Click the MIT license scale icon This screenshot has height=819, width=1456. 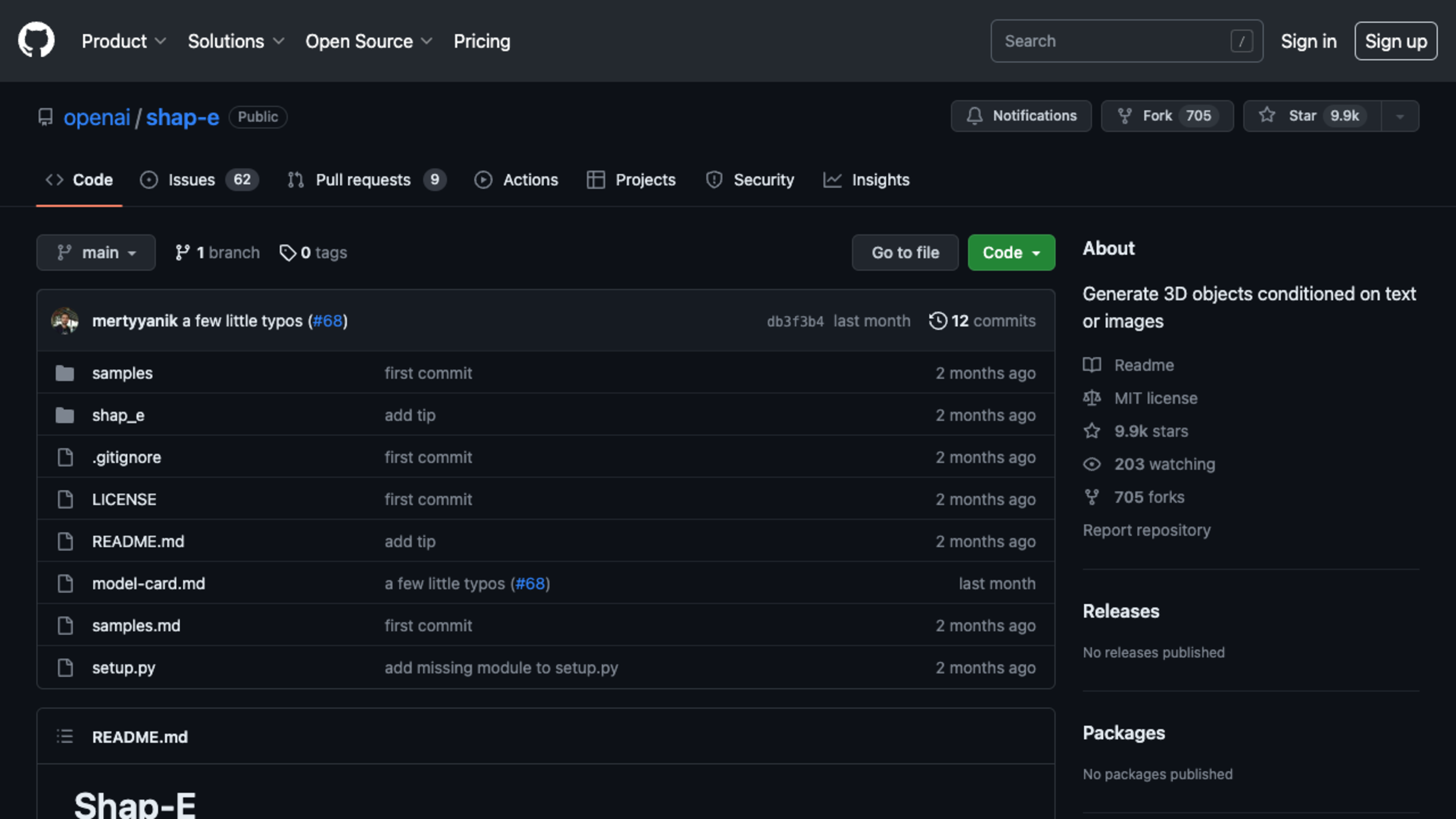pos(1092,398)
